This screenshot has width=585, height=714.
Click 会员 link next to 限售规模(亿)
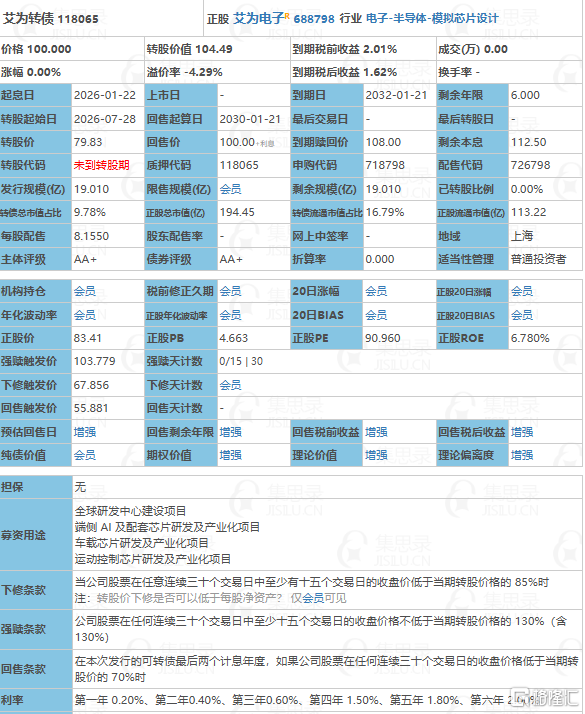pos(230,189)
